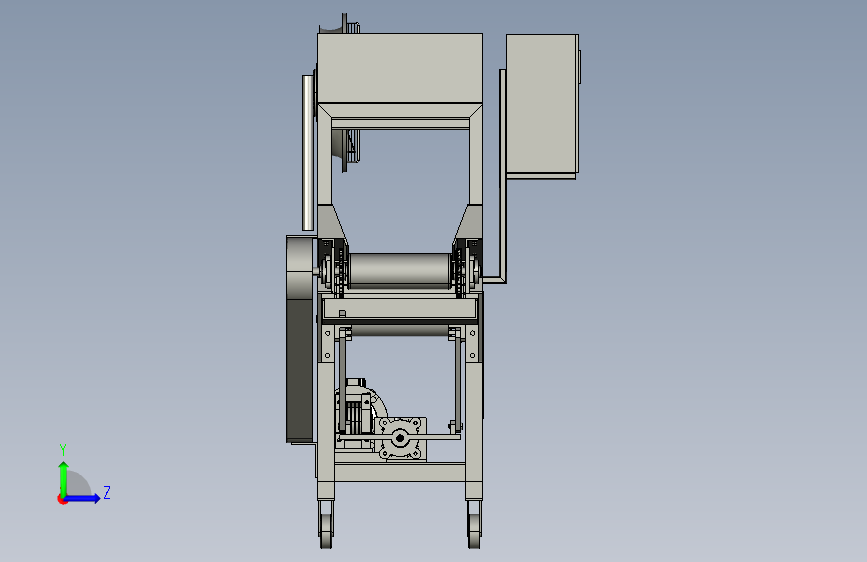Select the top hopper housing of the machine
Screen dimensions: 867x562
click(399, 67)
